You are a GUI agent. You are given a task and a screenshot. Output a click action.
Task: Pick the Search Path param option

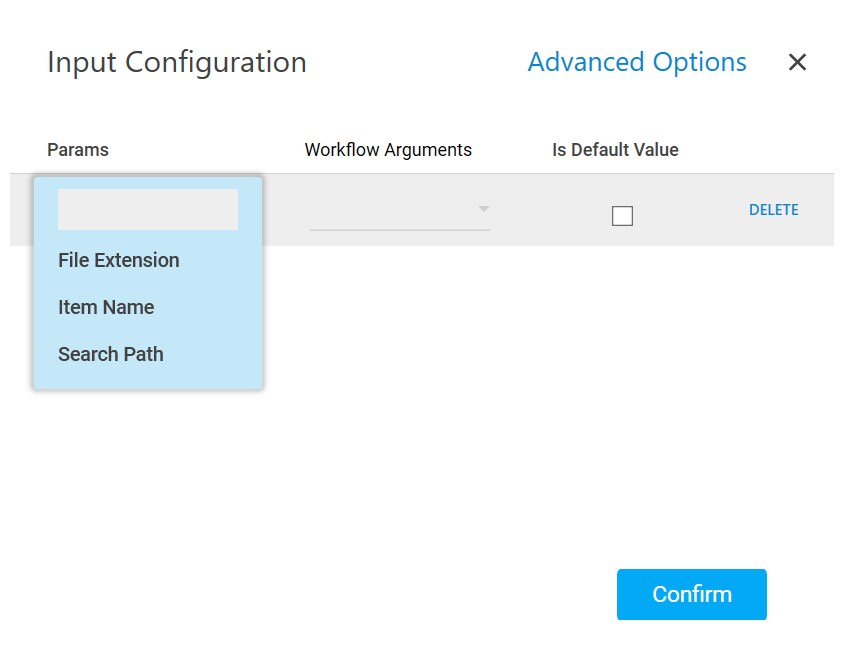click(x=111, y=354)
